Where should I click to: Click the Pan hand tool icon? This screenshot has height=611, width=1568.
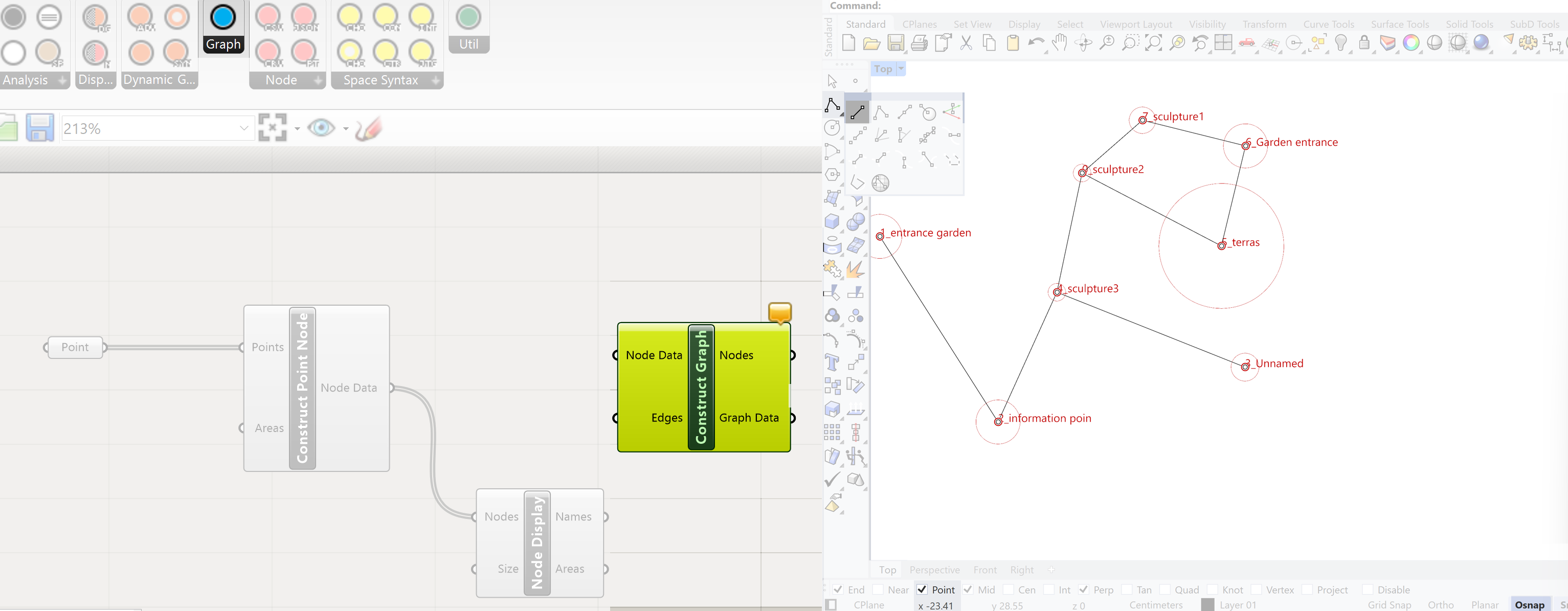(1060, 42)
